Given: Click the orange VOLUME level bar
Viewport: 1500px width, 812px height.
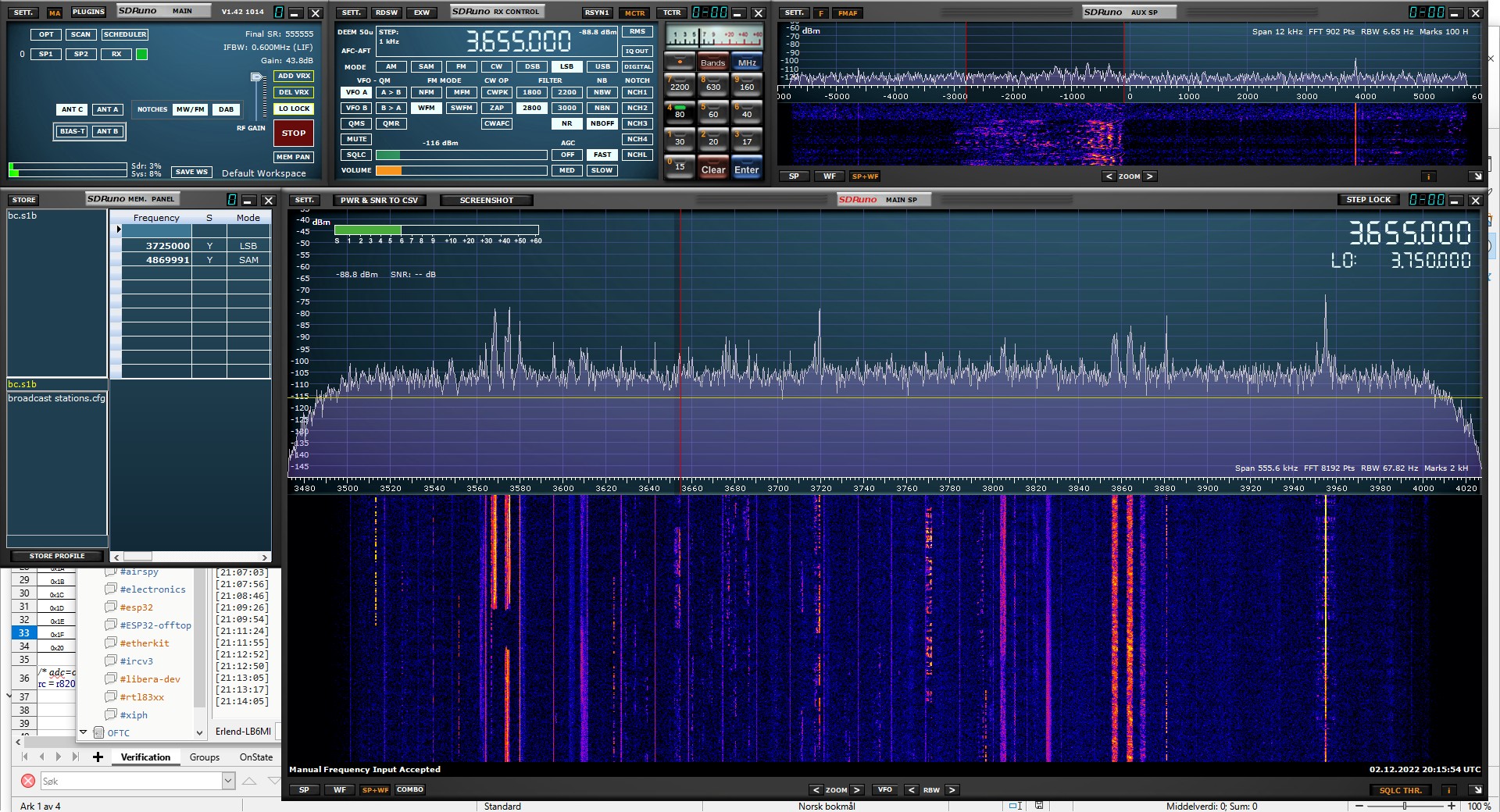Looking at the screenshot, I should point(389,170).
